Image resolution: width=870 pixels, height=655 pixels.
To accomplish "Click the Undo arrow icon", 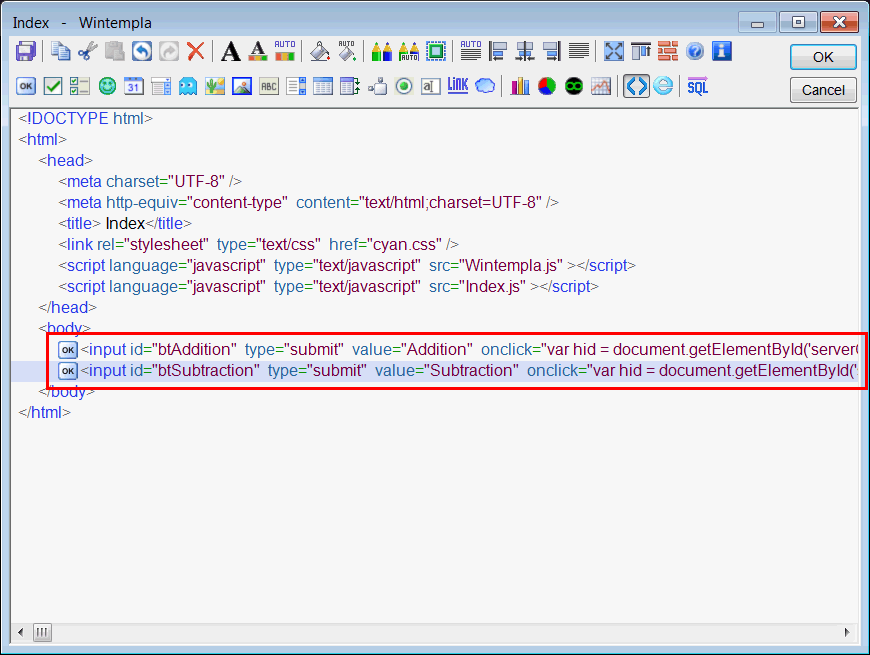I will click(x=141, y=52).
